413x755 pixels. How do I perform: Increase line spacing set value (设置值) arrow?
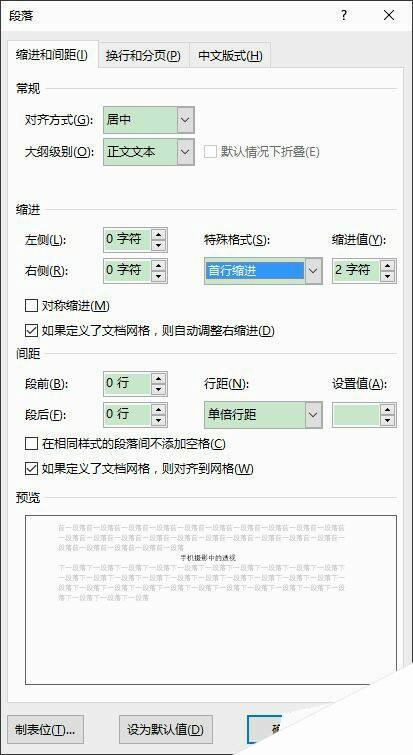[x=387, y=410]
